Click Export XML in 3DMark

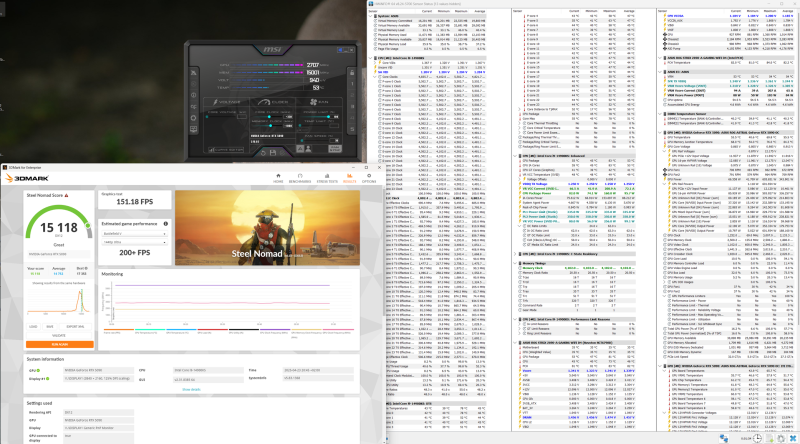(x=76, y=327)
